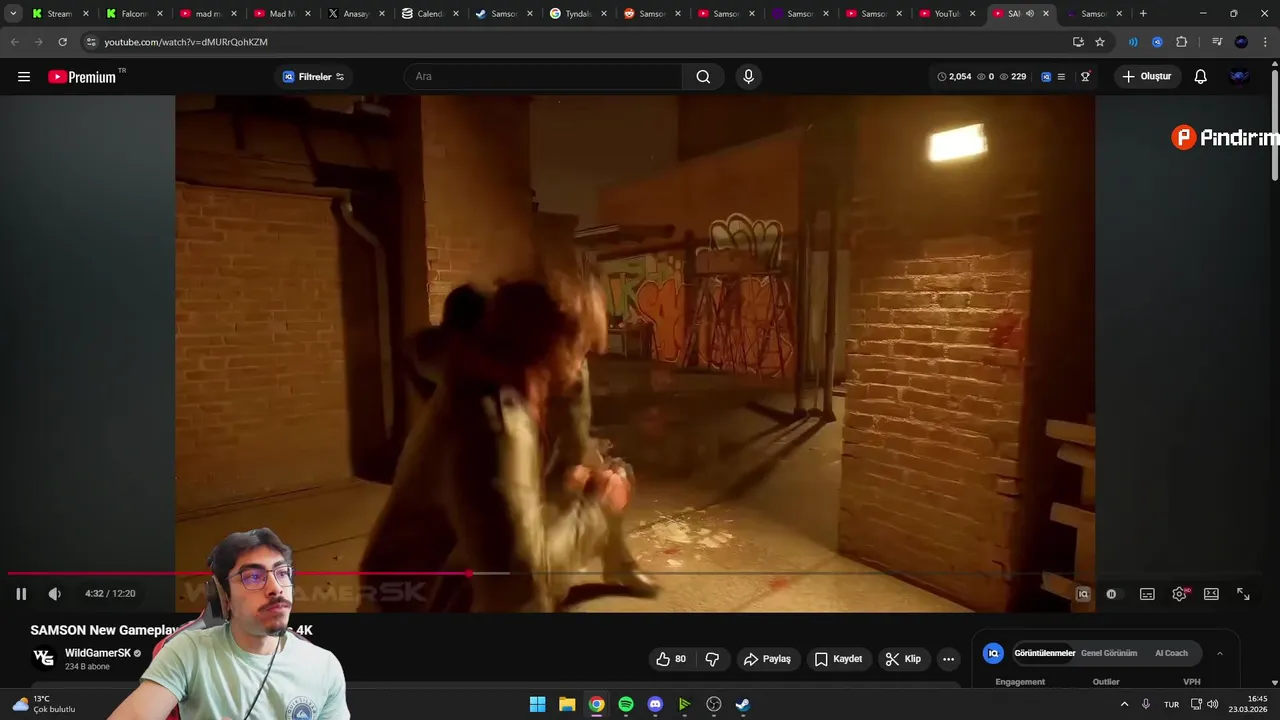Enter fullscreen mode in player
The image size is (1280, 720).
1243,594
